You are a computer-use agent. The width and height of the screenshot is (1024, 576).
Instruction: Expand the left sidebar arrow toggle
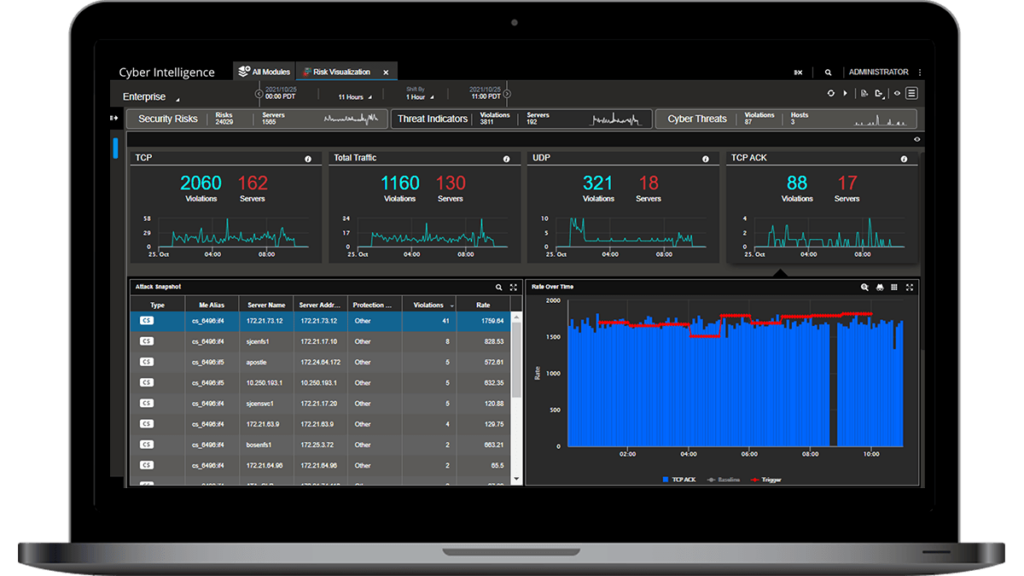(114, 118)
